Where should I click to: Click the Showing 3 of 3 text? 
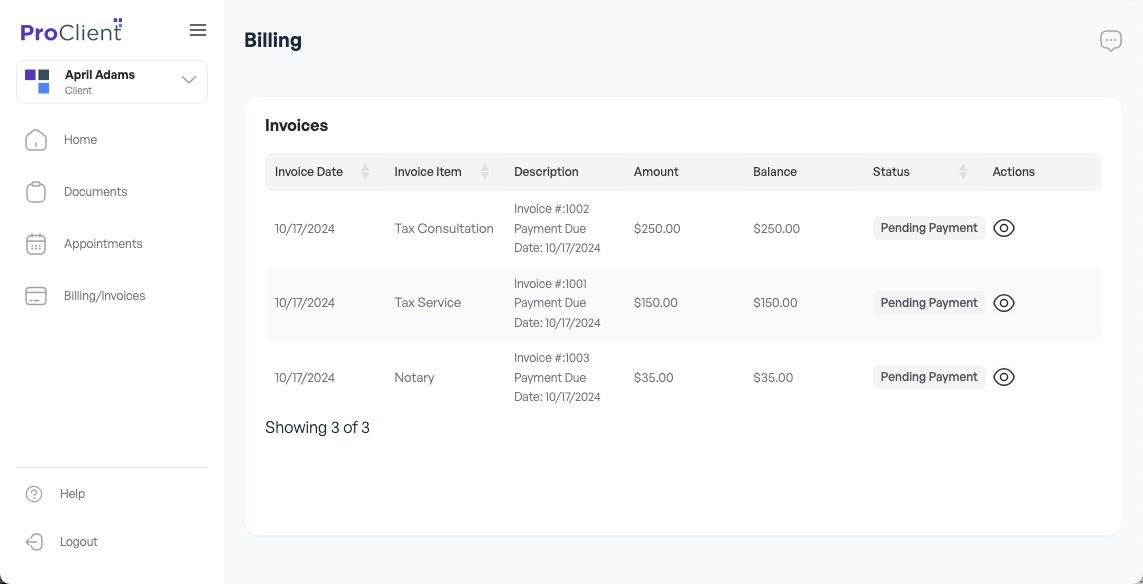317,427
